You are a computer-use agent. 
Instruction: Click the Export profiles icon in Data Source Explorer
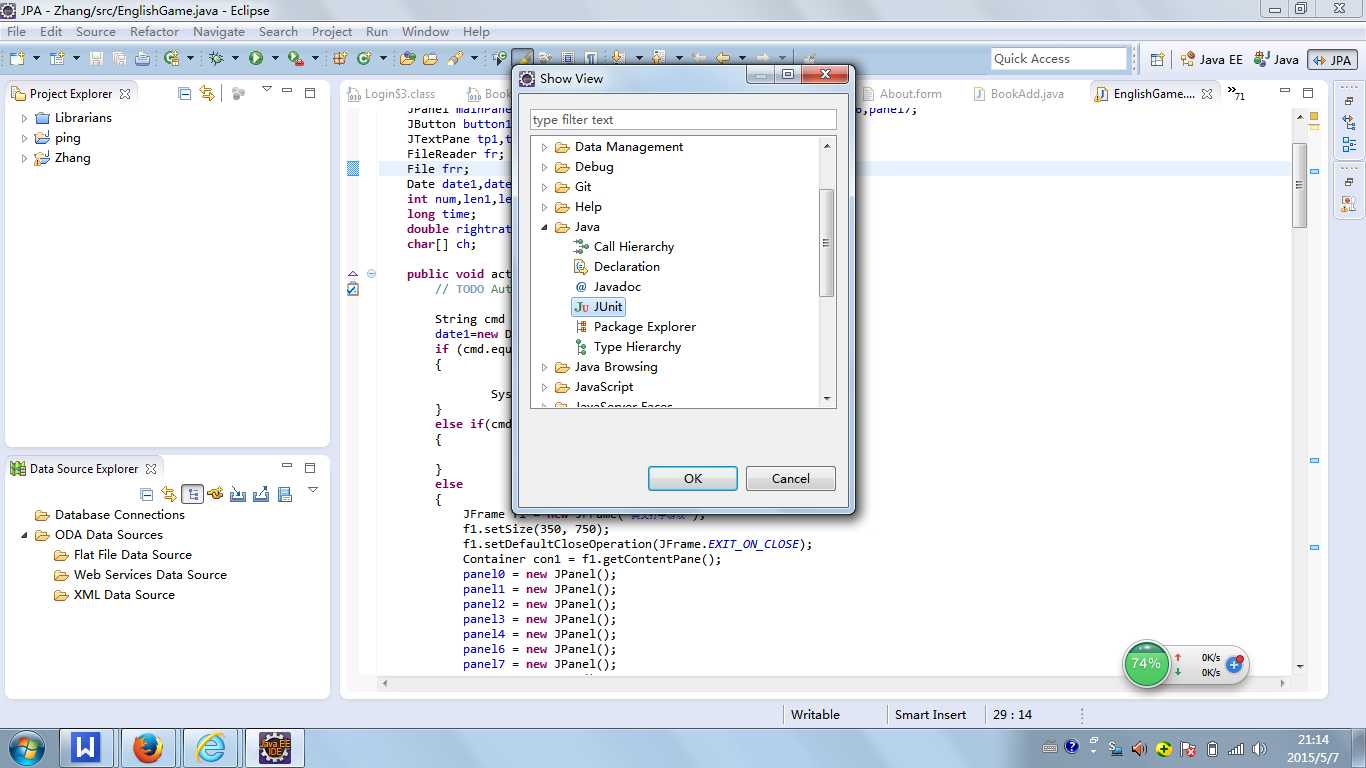261,494
